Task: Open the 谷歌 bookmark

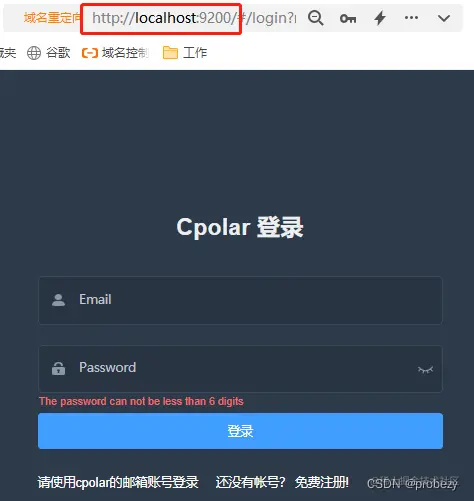Action: click(58, 53)
